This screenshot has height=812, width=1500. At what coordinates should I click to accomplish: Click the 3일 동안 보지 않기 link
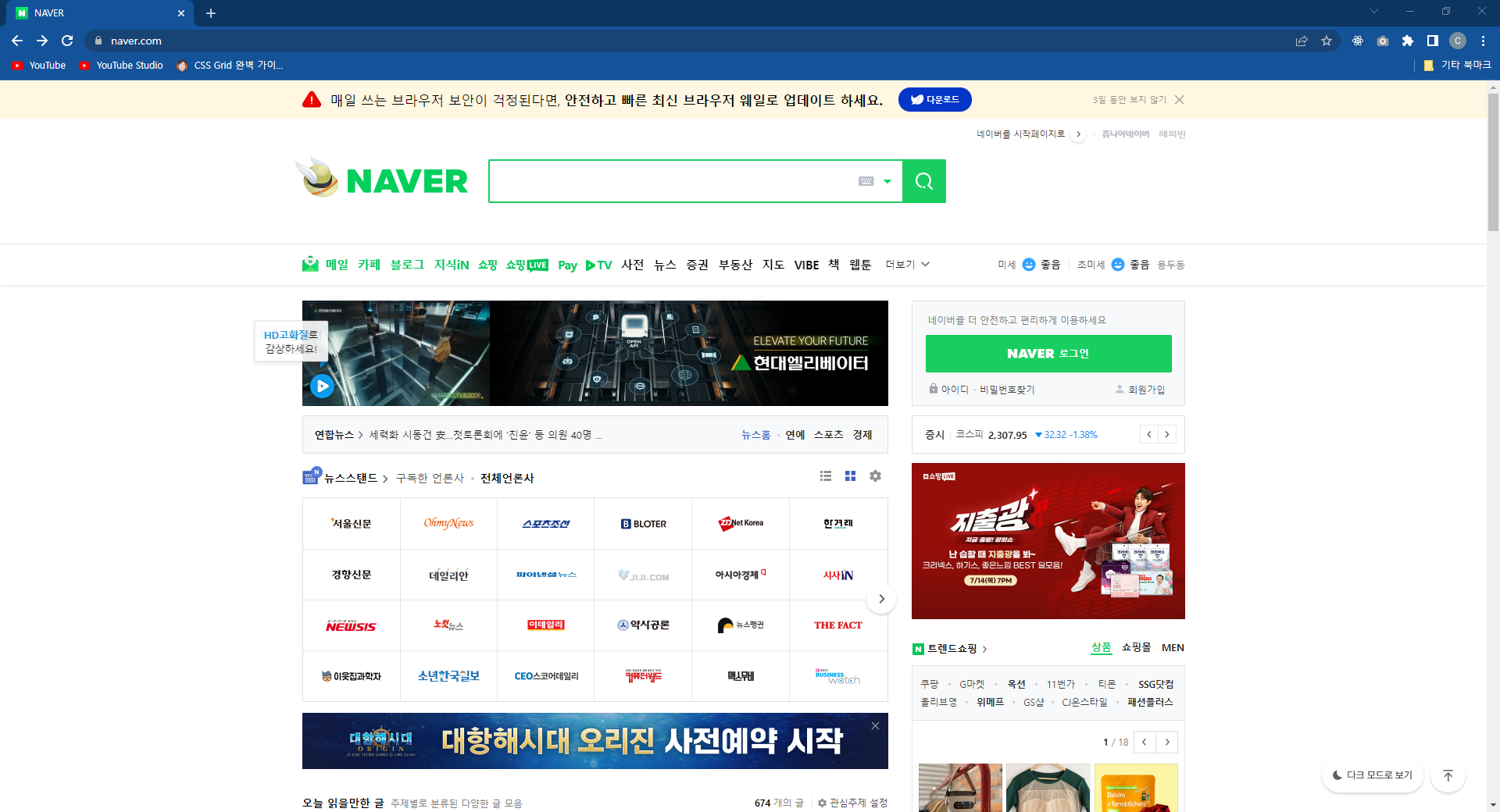(x=1129, y=100)
